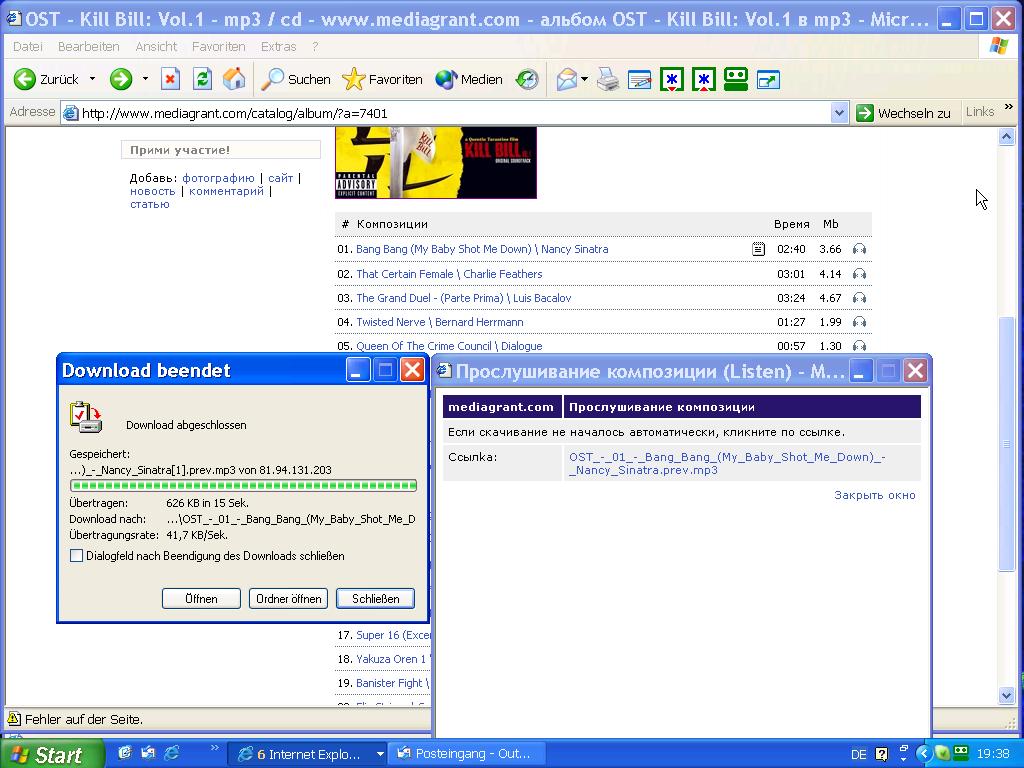Open the Favoriten menu in menu bar
The image size is (1024, 768).
tap(219, 46)
